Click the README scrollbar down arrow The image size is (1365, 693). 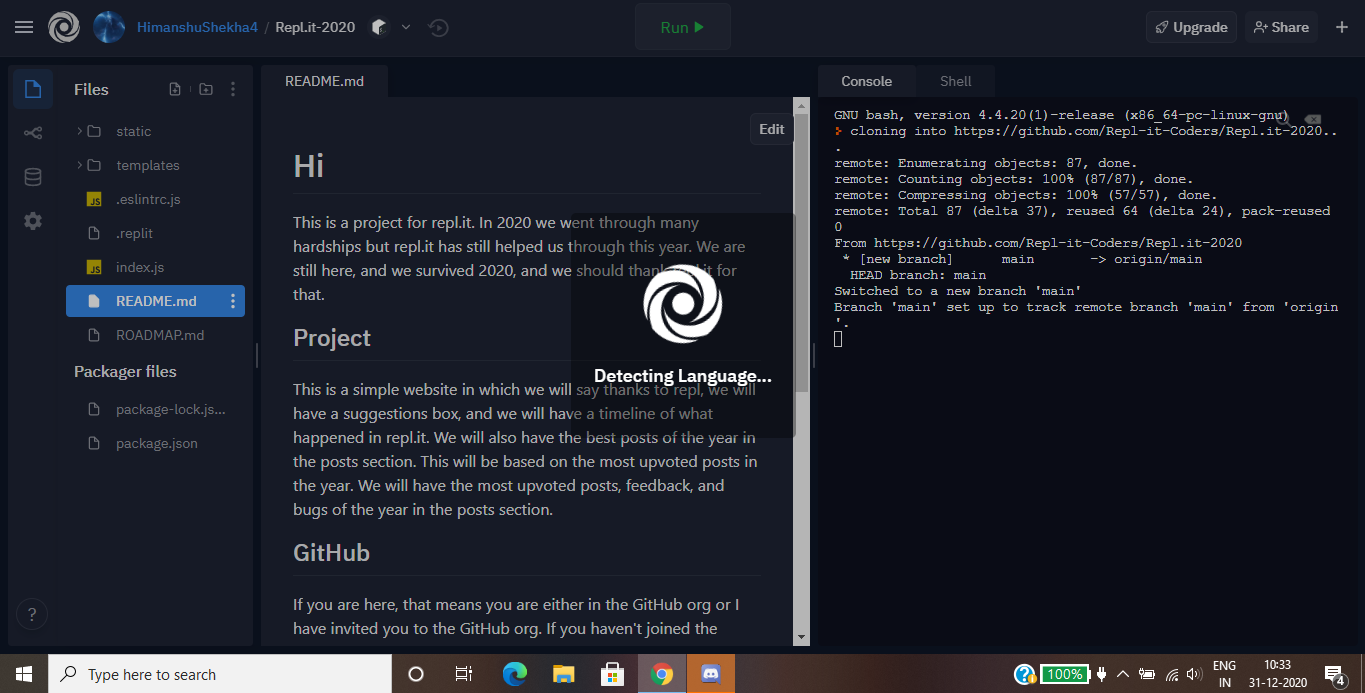click(801, 636)
